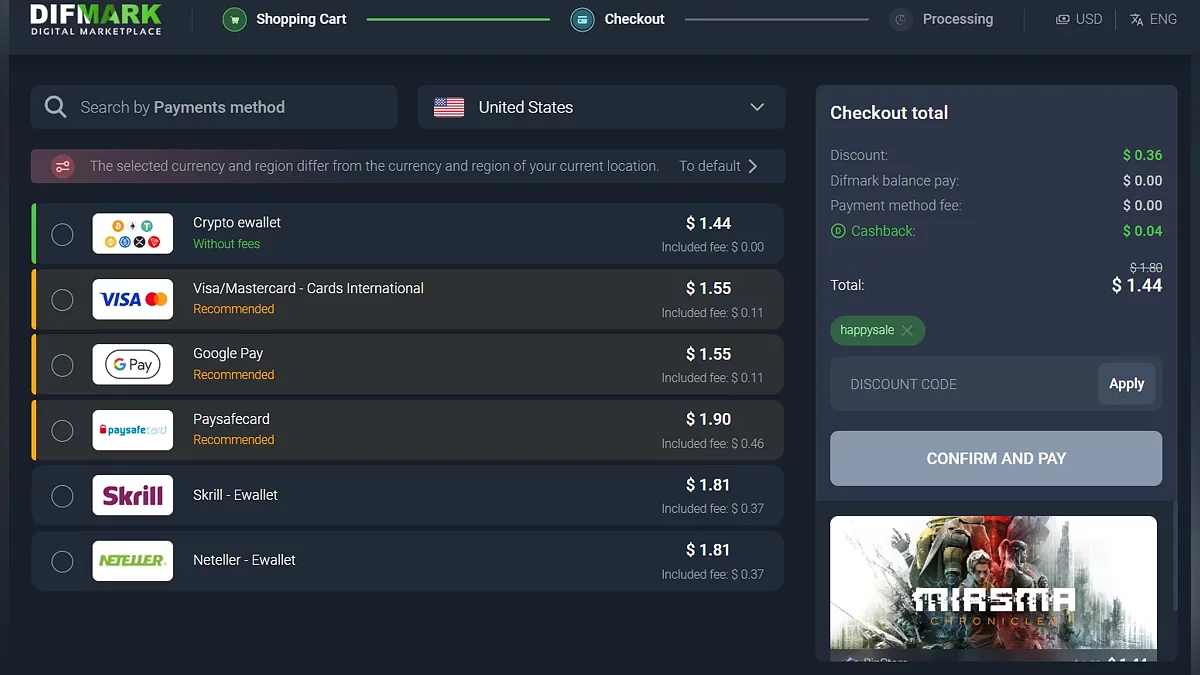Click the Skrill logo
Viewport: 1200px width, 675px height.
pos(132,495)
